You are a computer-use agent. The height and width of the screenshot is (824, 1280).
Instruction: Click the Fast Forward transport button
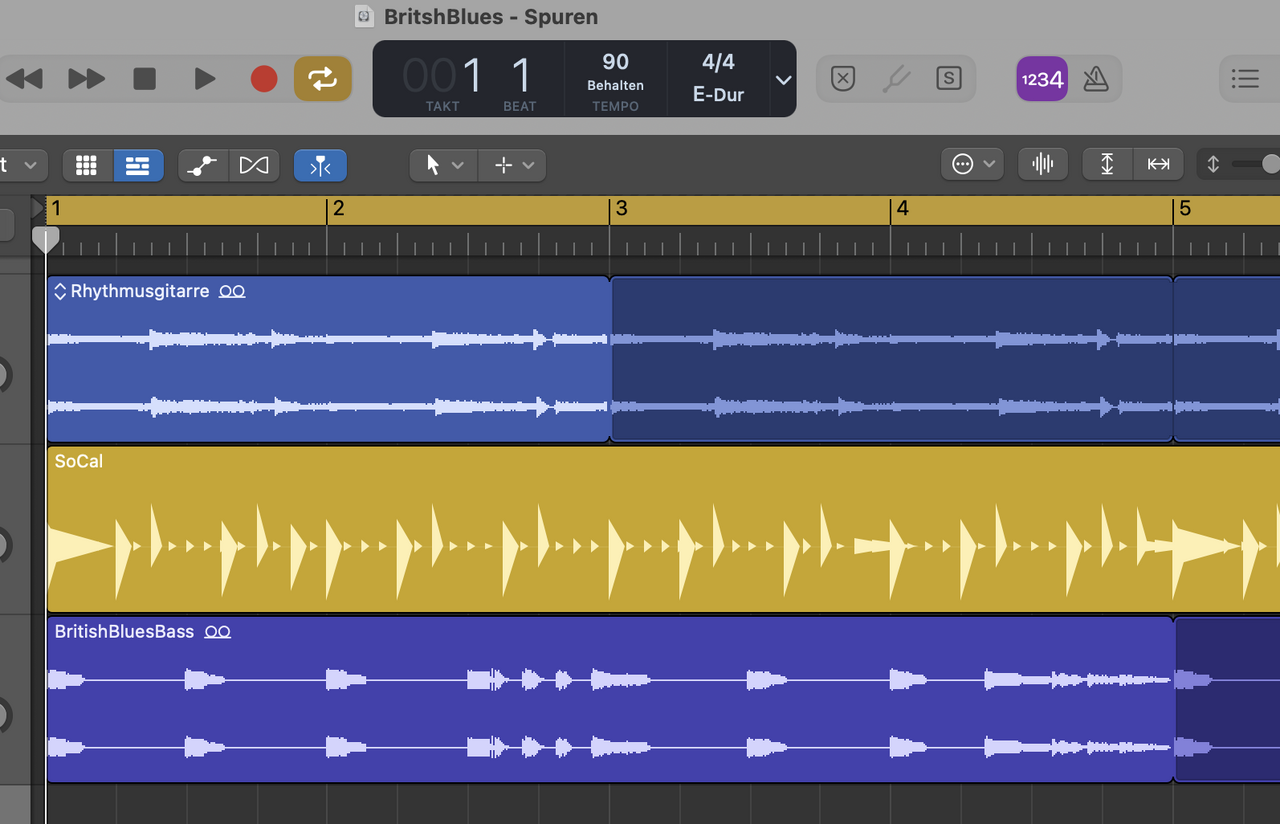(x=86, y=79)
